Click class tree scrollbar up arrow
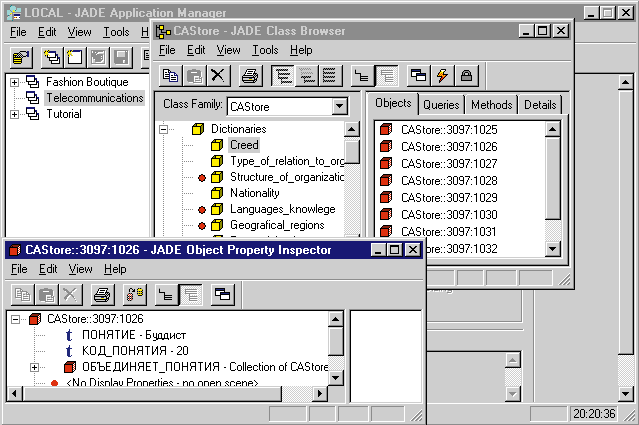Screen dimensions: 639x425 click(351, 130)
